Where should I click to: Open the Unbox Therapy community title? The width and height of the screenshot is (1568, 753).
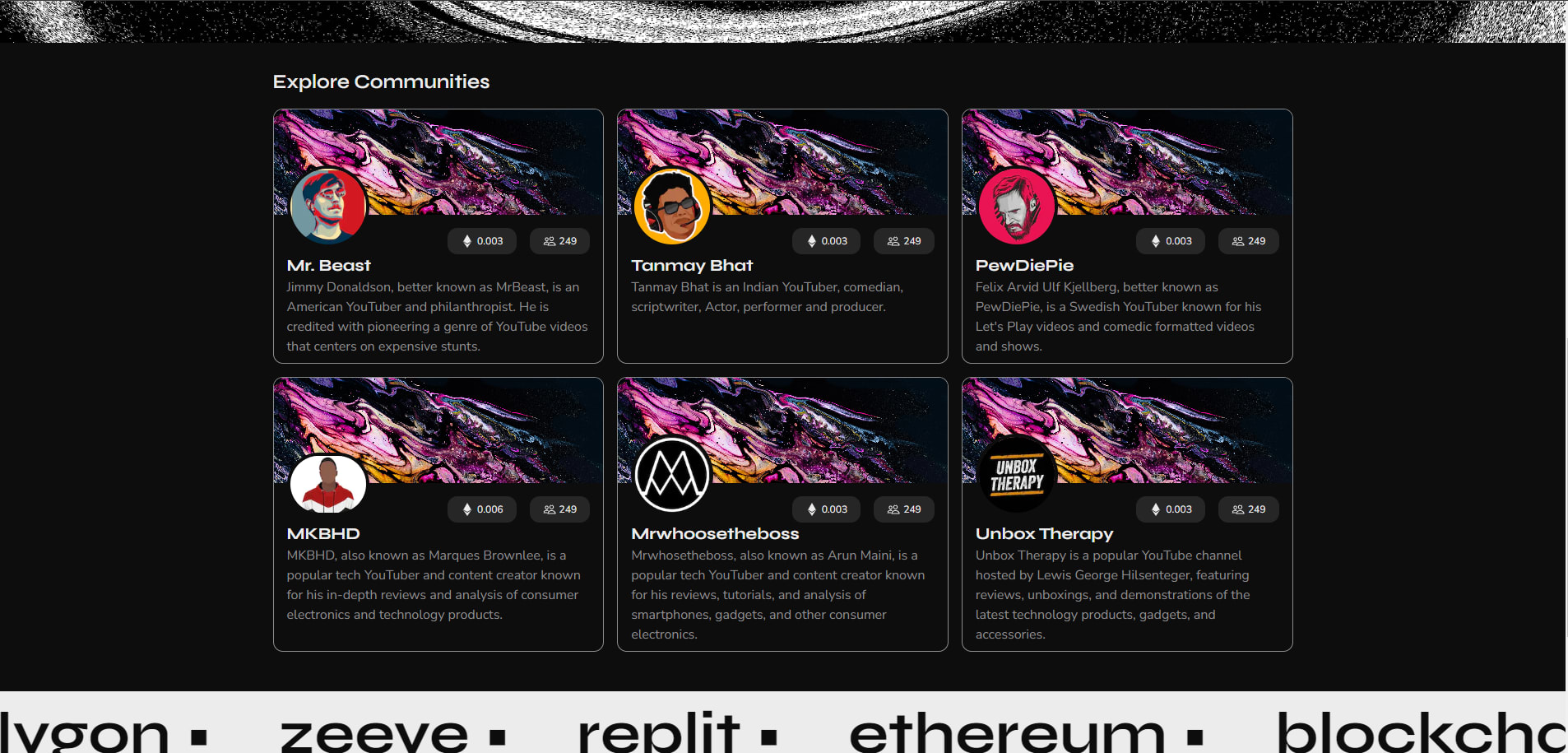coord(1044,533)
